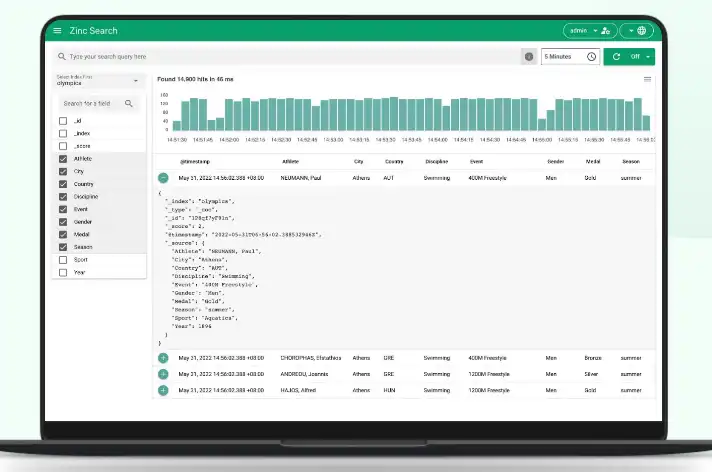Uncheck the Athlete field checkbox
Screen dimensions: 712x472
coord(63,159)
